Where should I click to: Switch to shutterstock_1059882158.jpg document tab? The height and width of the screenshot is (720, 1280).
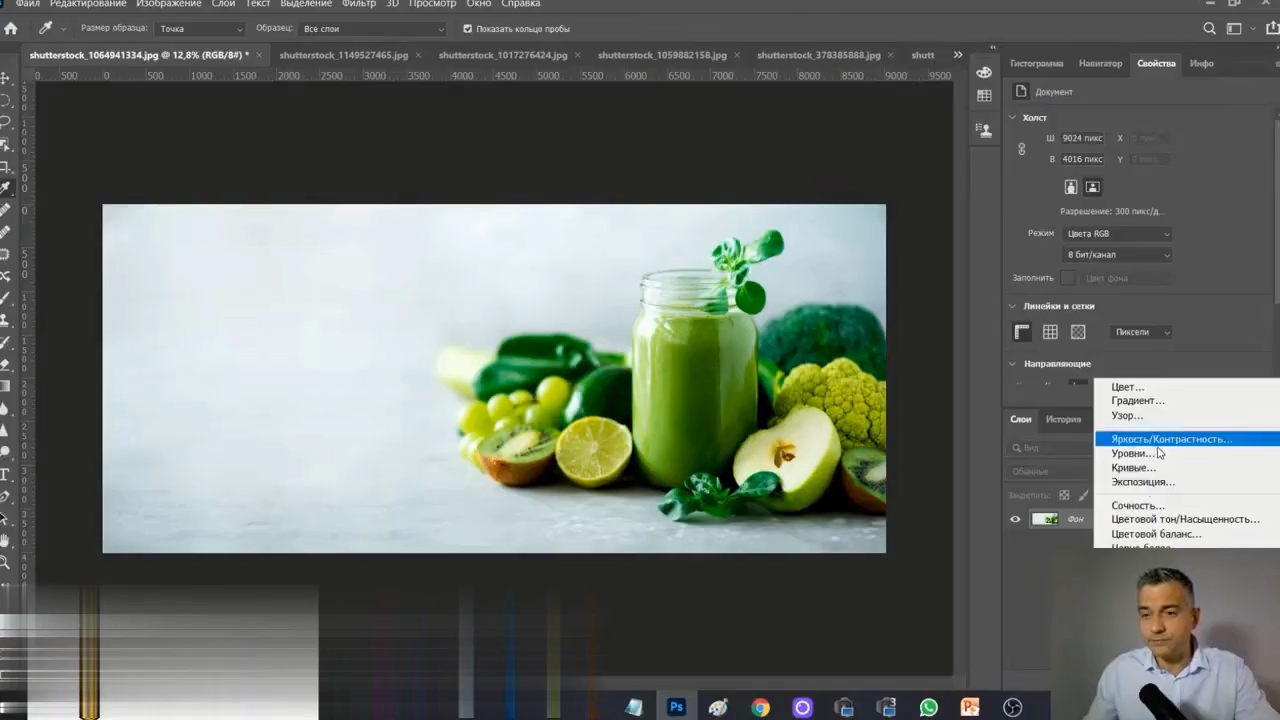(x=662, y=55)
